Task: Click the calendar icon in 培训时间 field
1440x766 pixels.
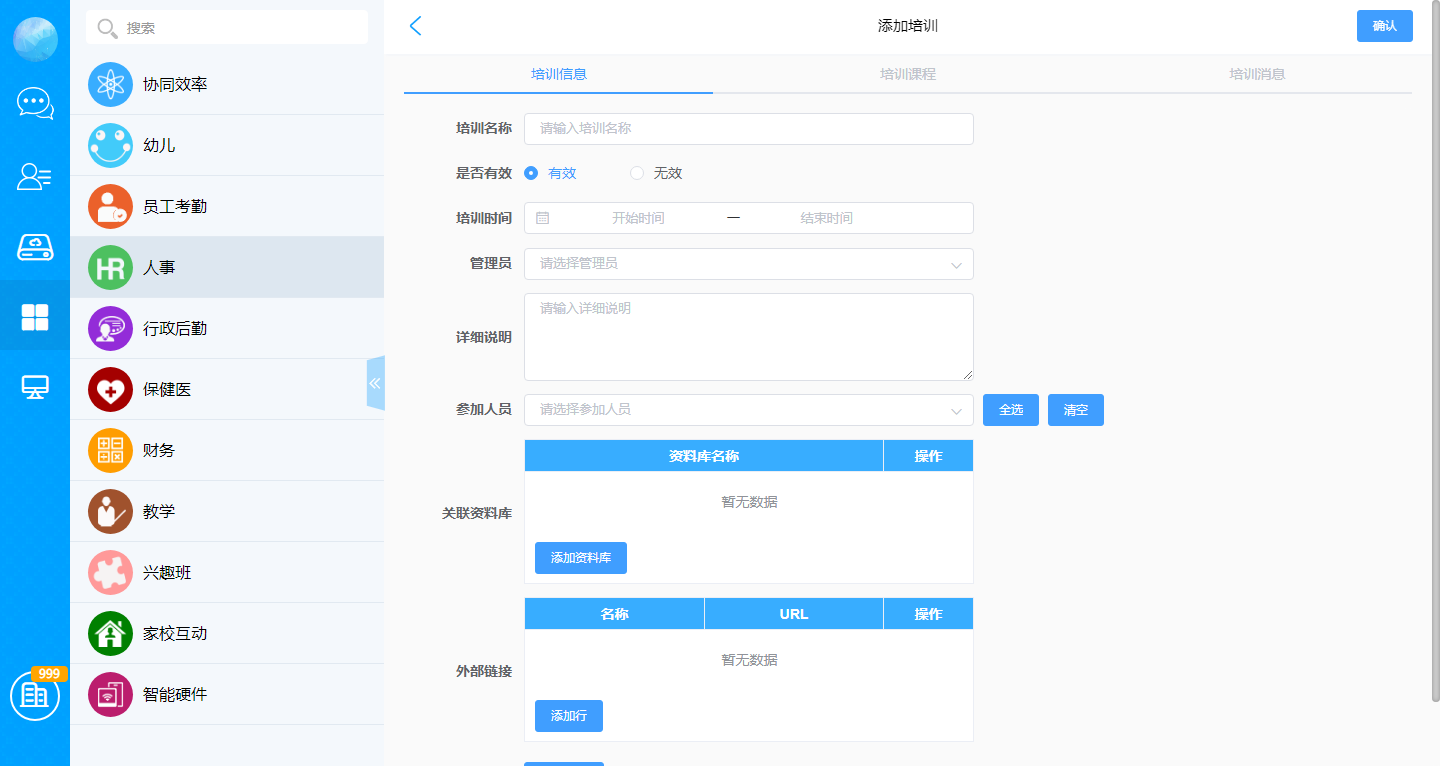Action: click(x=542, y=218)
